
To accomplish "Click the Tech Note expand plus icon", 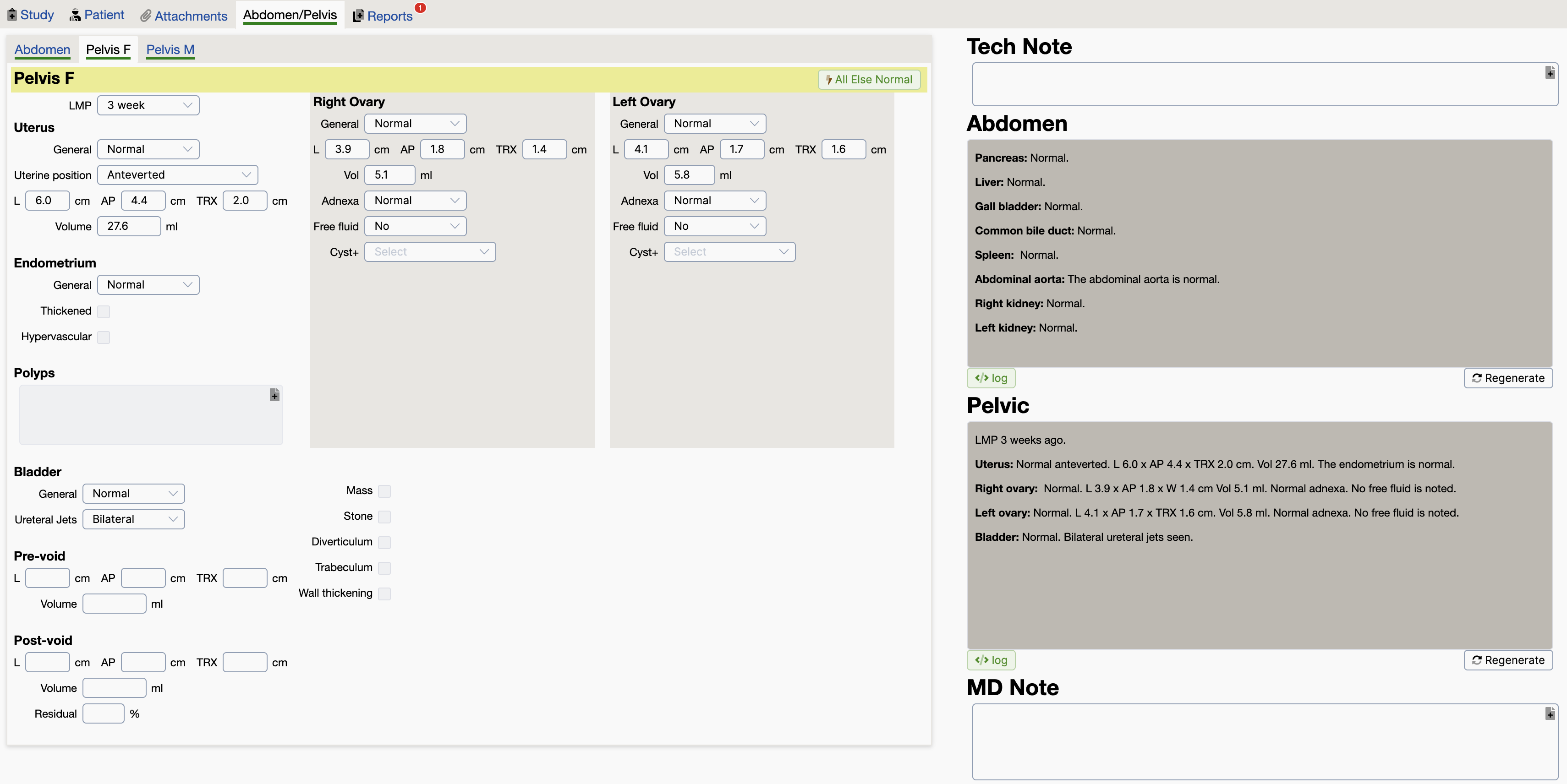I will coord(1549,73).
